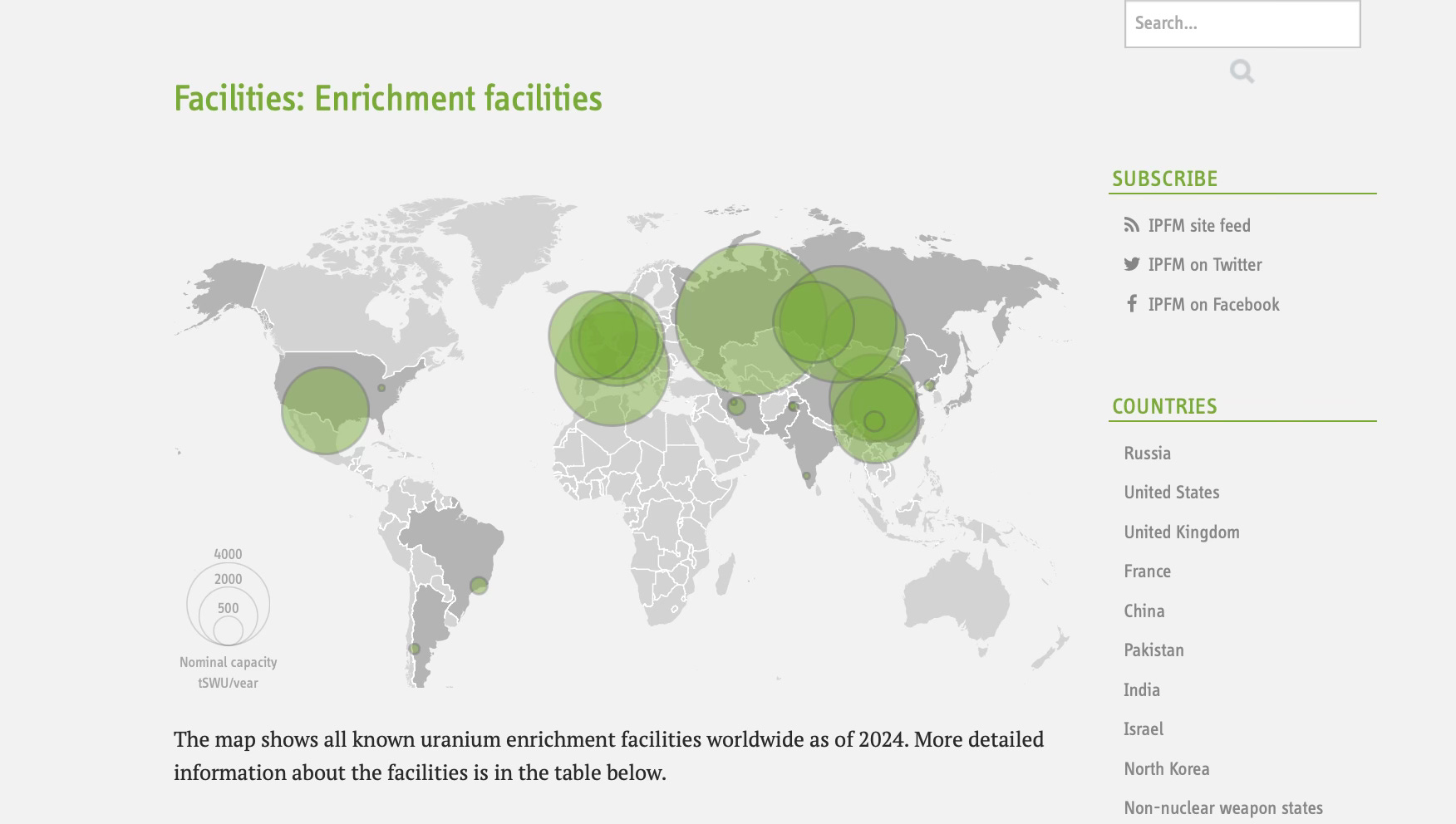The image size is (1456, 824).
Task: Open IPFM site feed link
Action: pos(1199,226)
